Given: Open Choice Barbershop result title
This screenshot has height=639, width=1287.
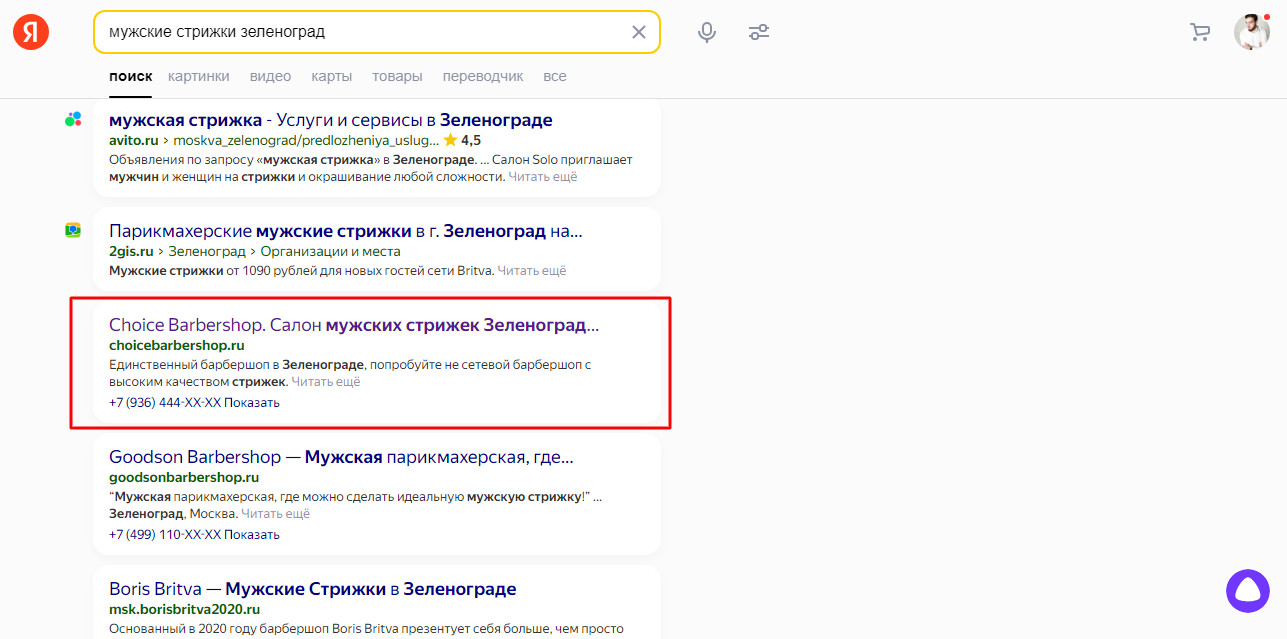Looking at the screenshot, I should (354, 325).
